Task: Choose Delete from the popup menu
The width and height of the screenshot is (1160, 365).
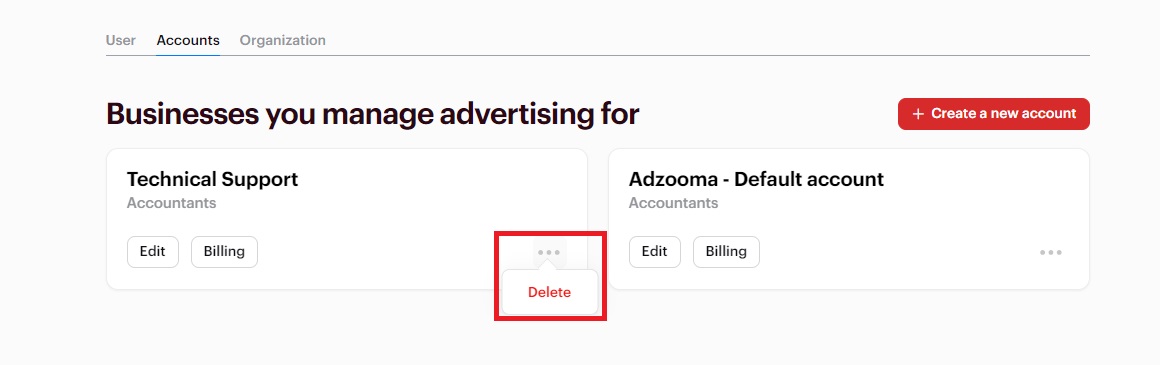Action: point(550,292)
